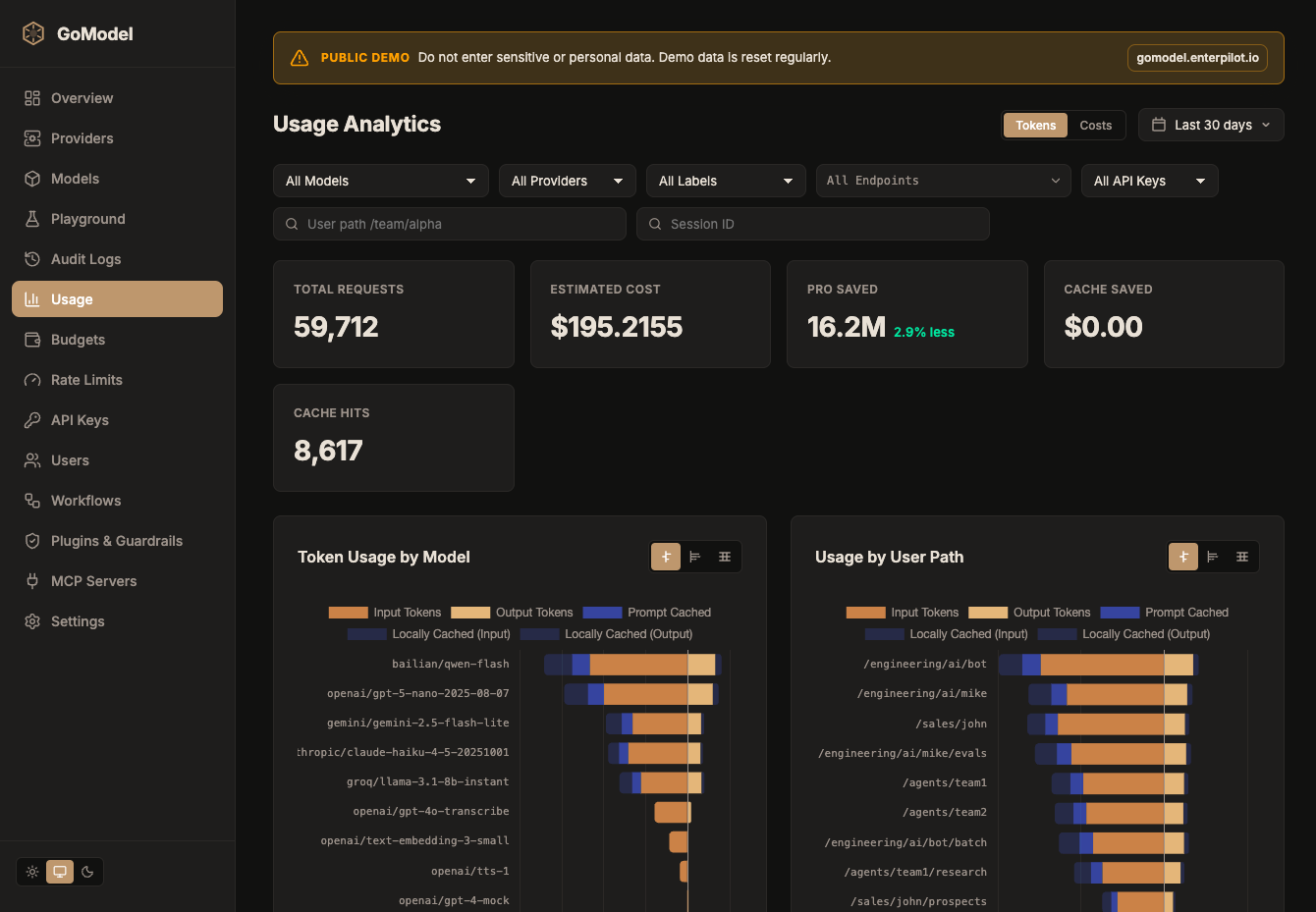Click the Playground flask icon
The height and width of the screenshot is (912, 1316).
pos(32,219)
